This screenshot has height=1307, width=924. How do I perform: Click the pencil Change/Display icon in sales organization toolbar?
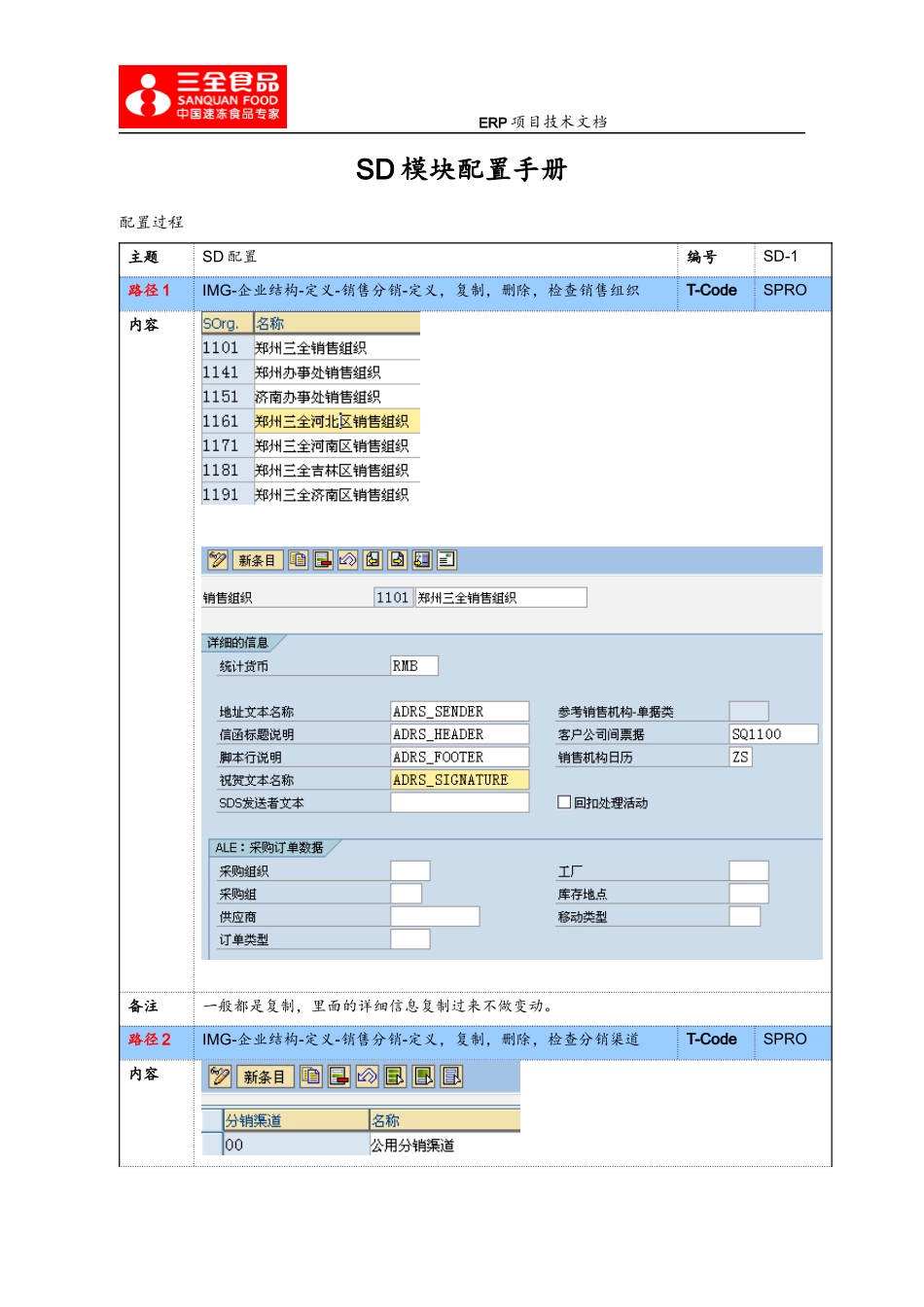[218, 560]
